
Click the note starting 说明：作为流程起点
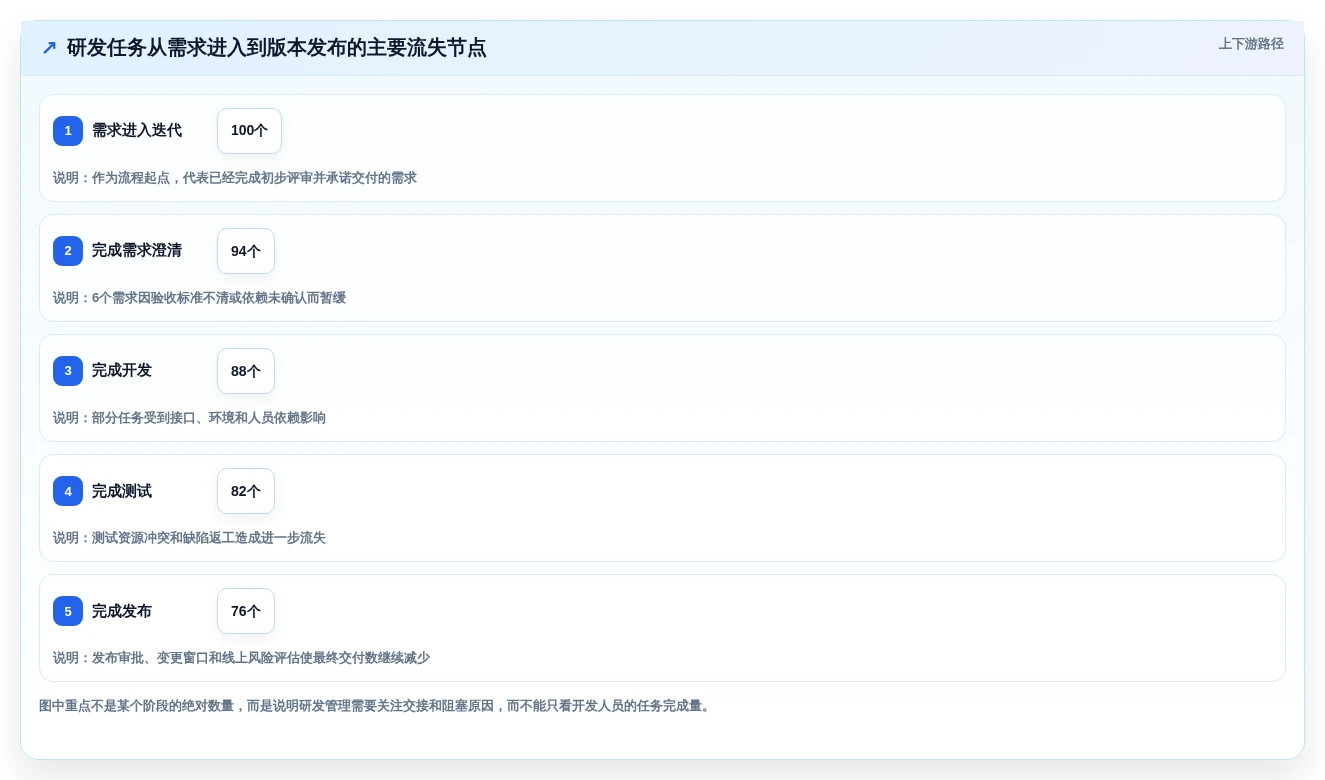[235, 178]
